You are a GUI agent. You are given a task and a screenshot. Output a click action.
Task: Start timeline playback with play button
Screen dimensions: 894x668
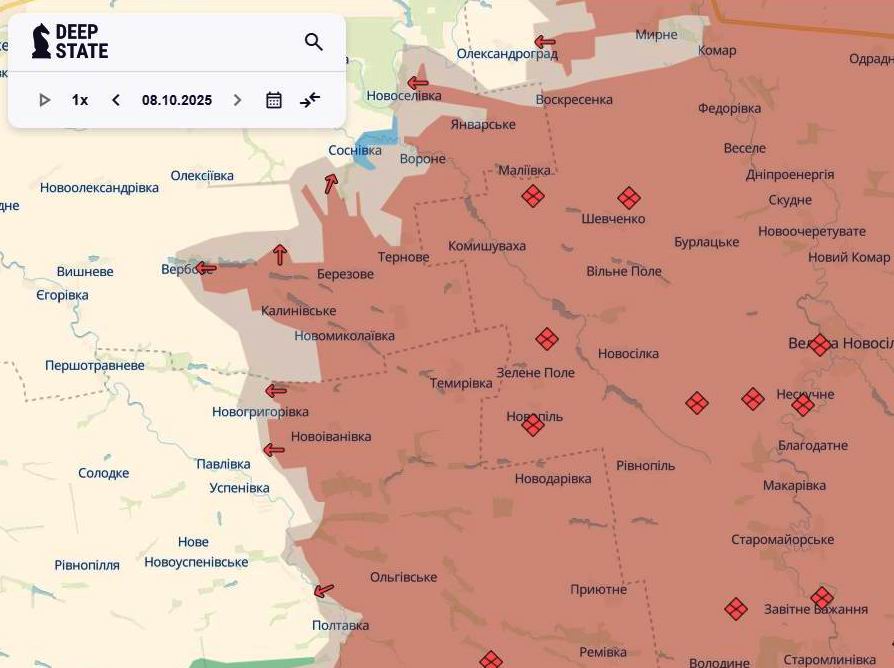tap(44, 99)
